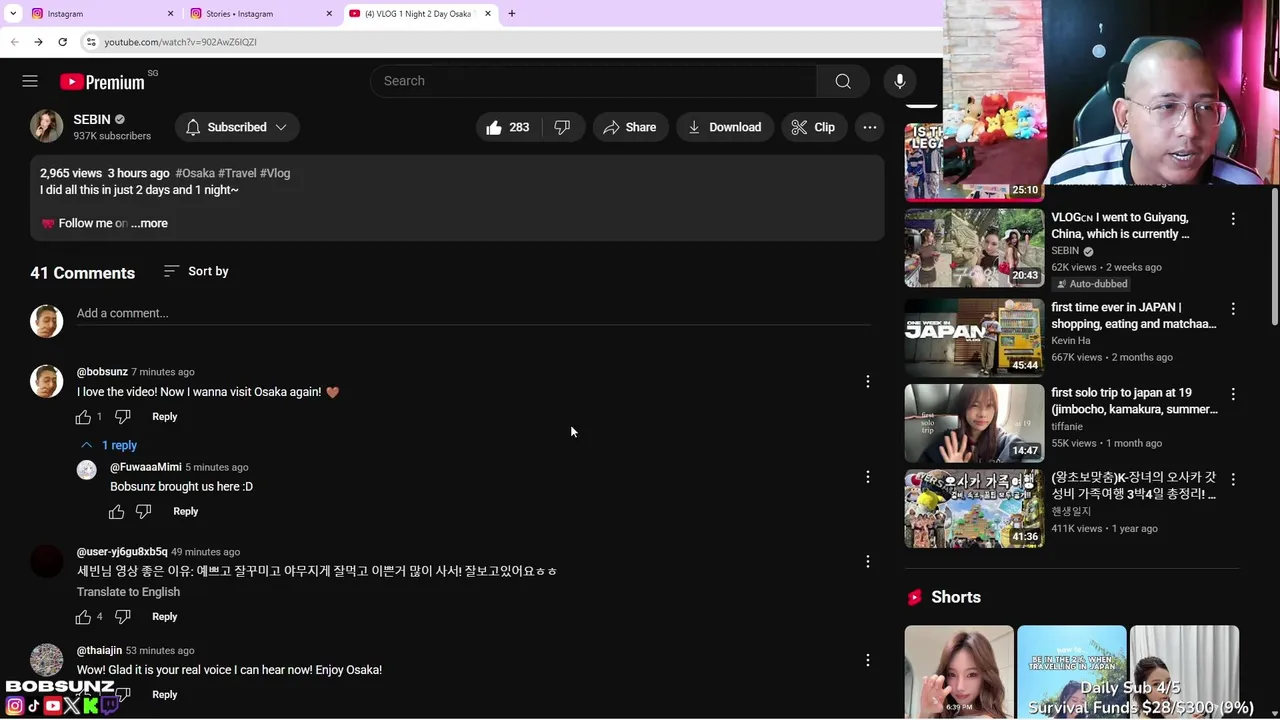Open a new browser tab
This screenshot has width=1280, height=720.
511,14
